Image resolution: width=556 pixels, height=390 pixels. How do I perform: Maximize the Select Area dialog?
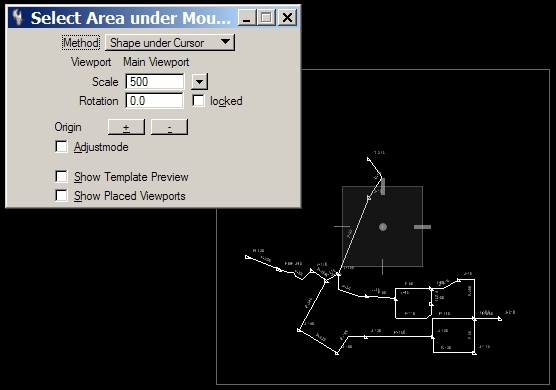[x=267, y=18]
